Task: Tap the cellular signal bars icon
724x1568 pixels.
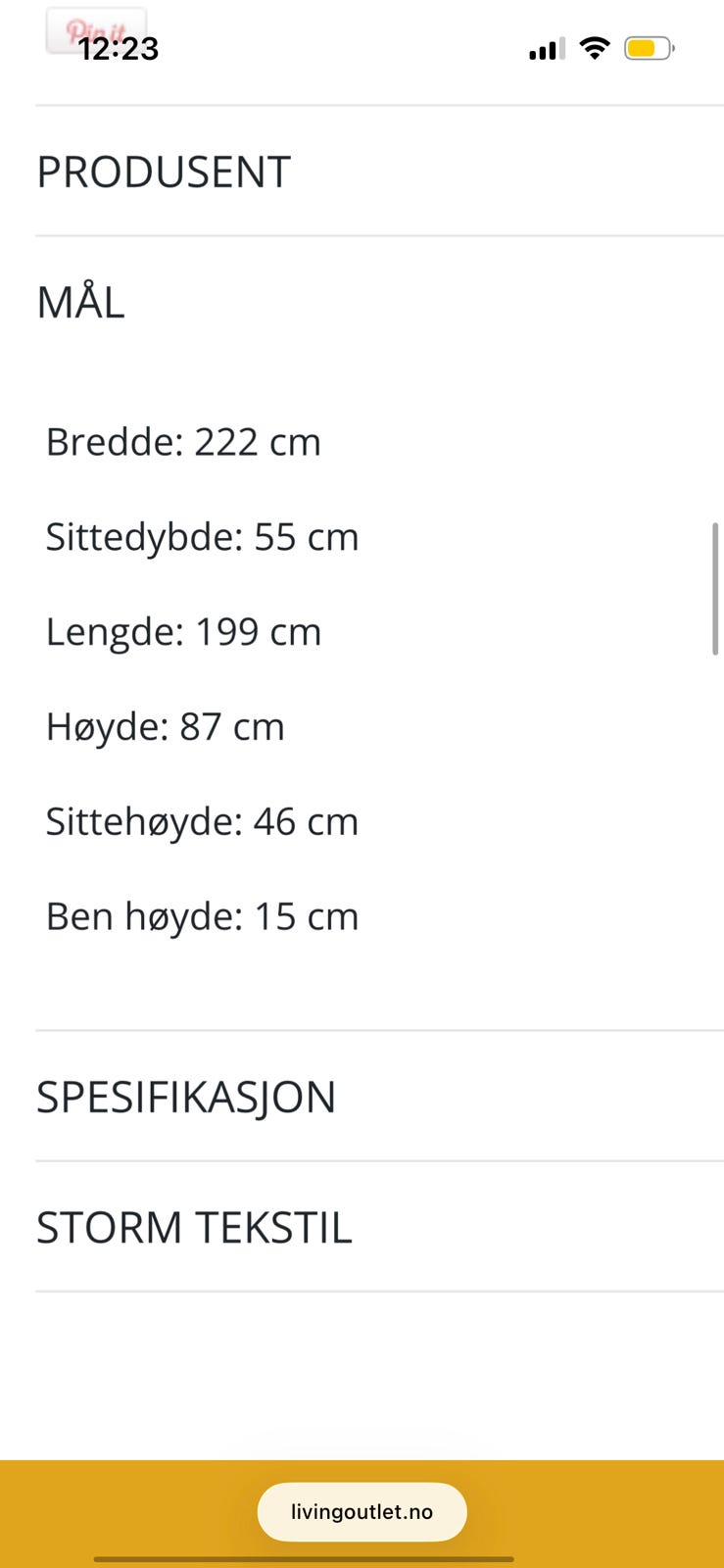Action: 545,48
